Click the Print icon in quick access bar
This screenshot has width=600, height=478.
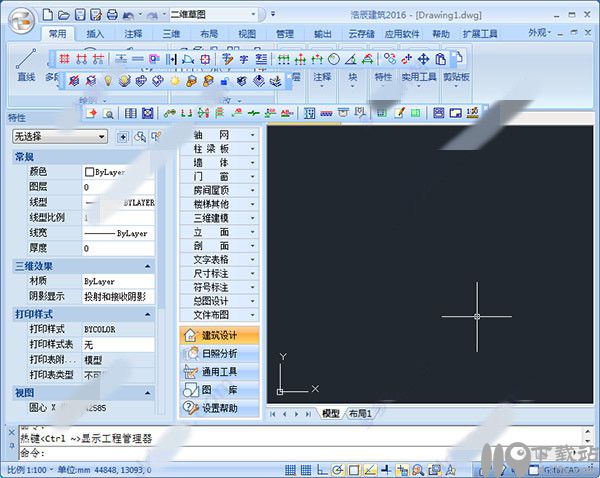[x=112, y=15]
